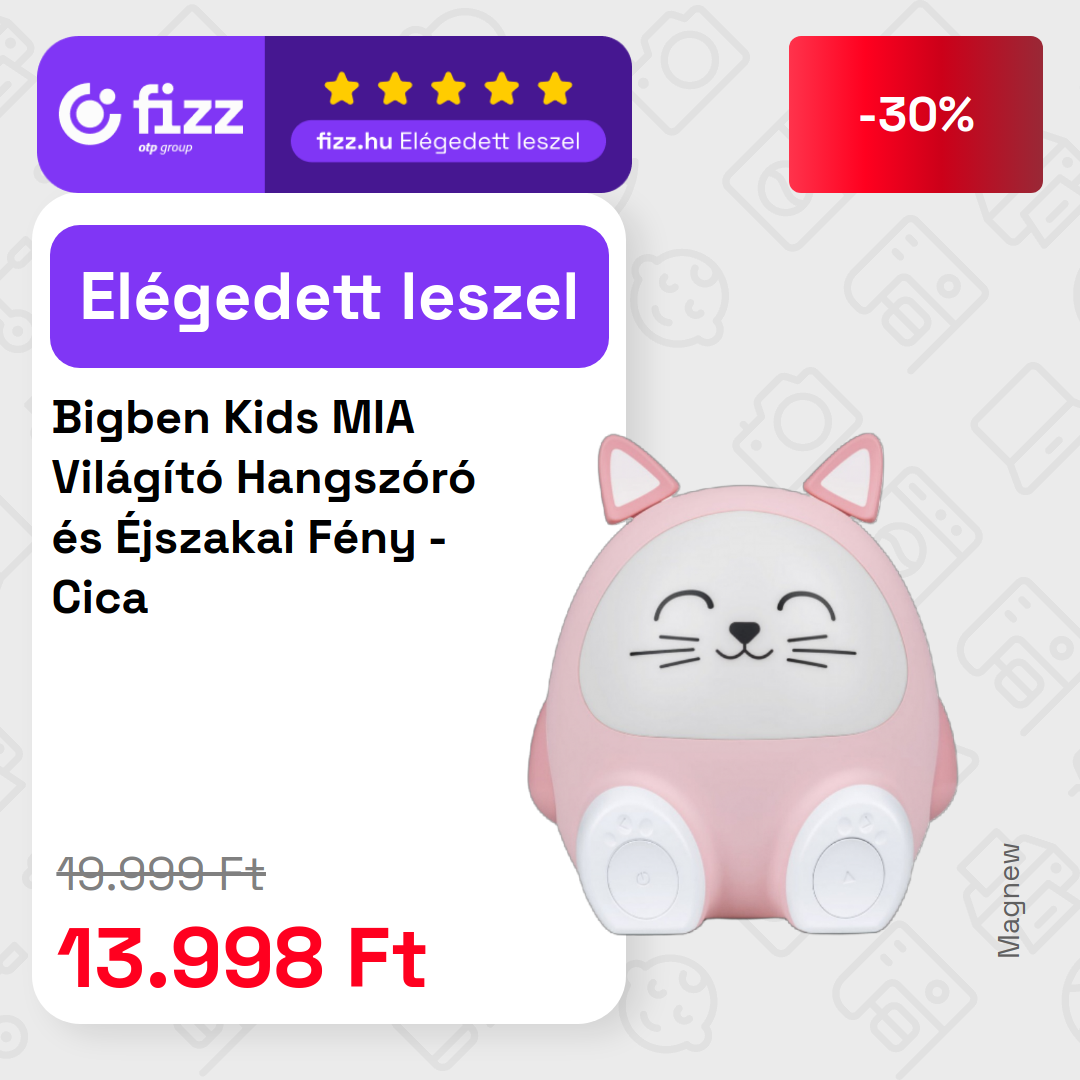
Task: Click the play button on right paw
Action: (849, 878)
